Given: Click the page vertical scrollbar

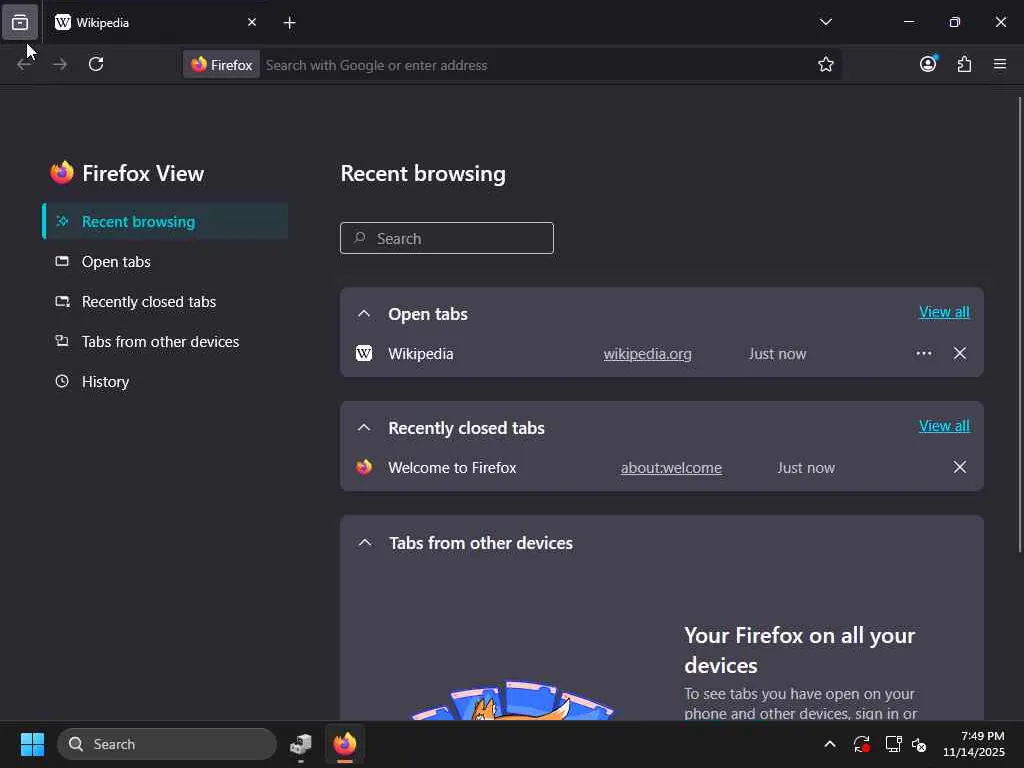Looking at the screenshot, I should tap(1019, 325).
